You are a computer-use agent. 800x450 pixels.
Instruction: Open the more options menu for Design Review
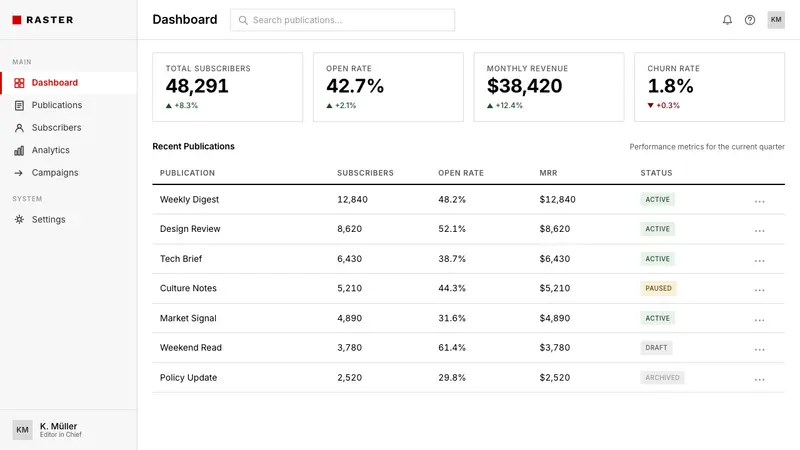point(759,231)
